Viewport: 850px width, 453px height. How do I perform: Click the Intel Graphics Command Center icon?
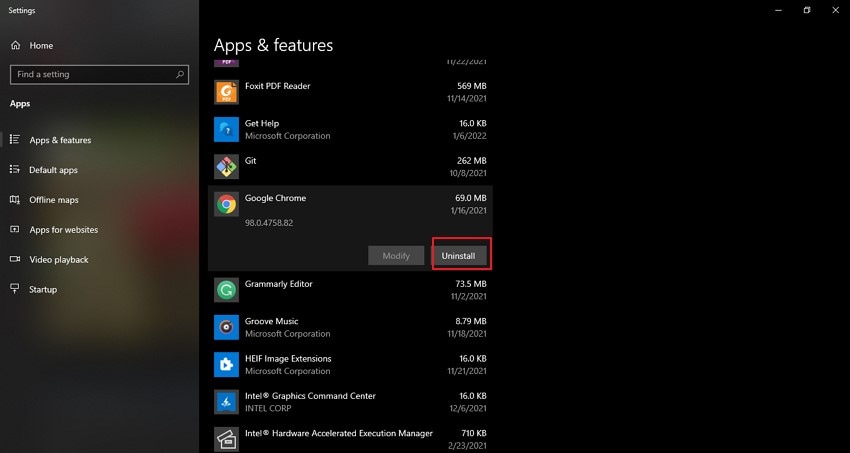tap(226, 402)
